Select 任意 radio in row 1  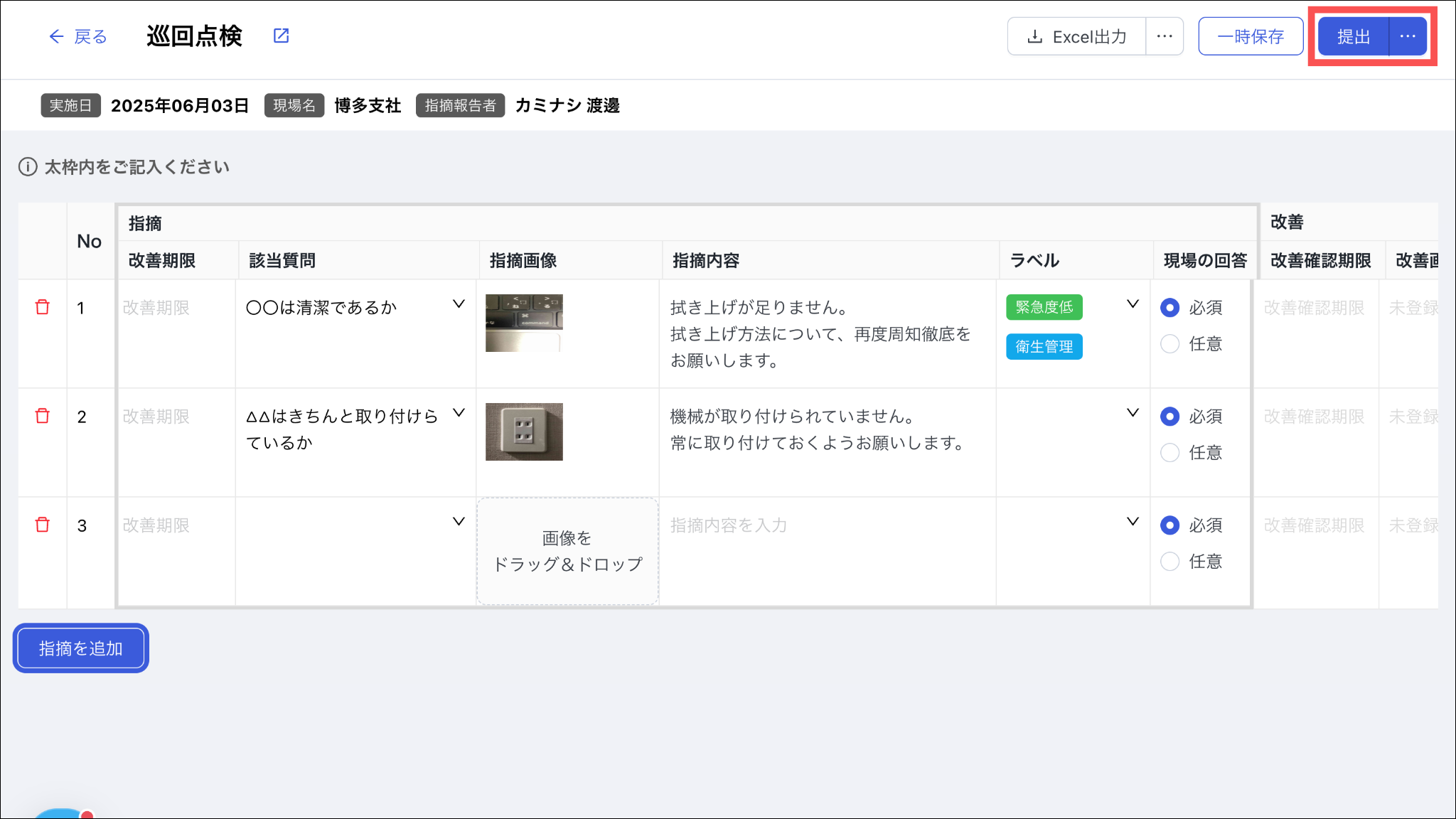coord(1169,344)
